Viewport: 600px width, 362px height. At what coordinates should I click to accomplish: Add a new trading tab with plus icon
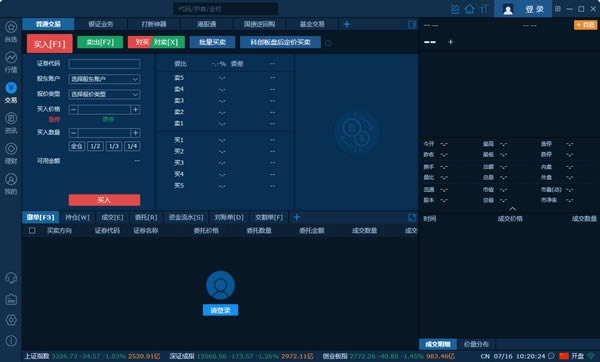[347, 24]
